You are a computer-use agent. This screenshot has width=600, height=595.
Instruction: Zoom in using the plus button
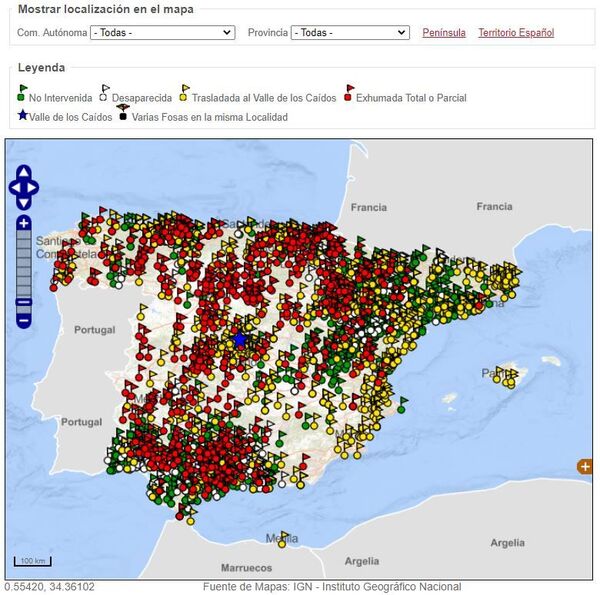pyautogui.click(x=24, y=223)
